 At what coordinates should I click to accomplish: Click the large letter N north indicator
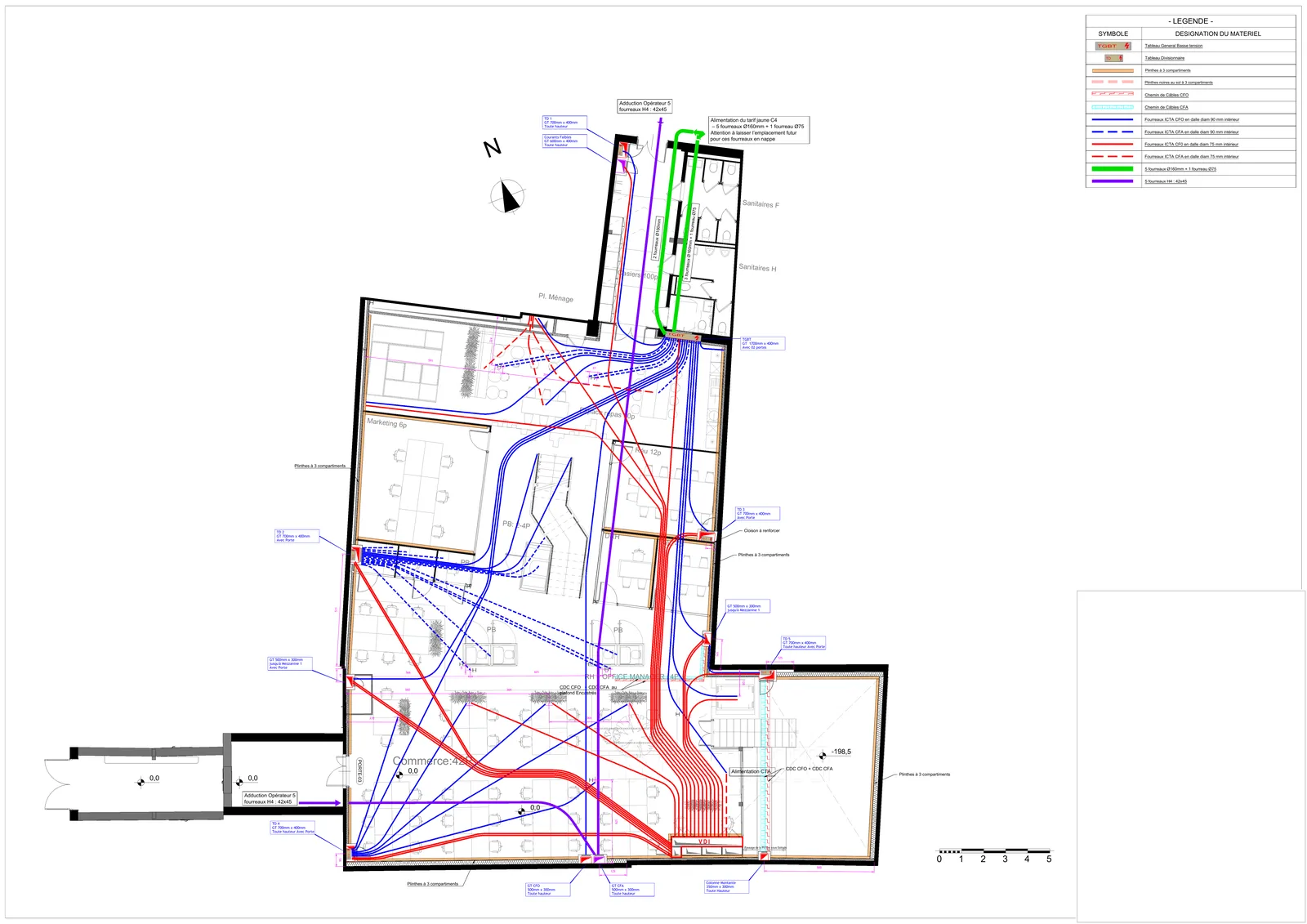pyautogui.click(x=492, y=148)
